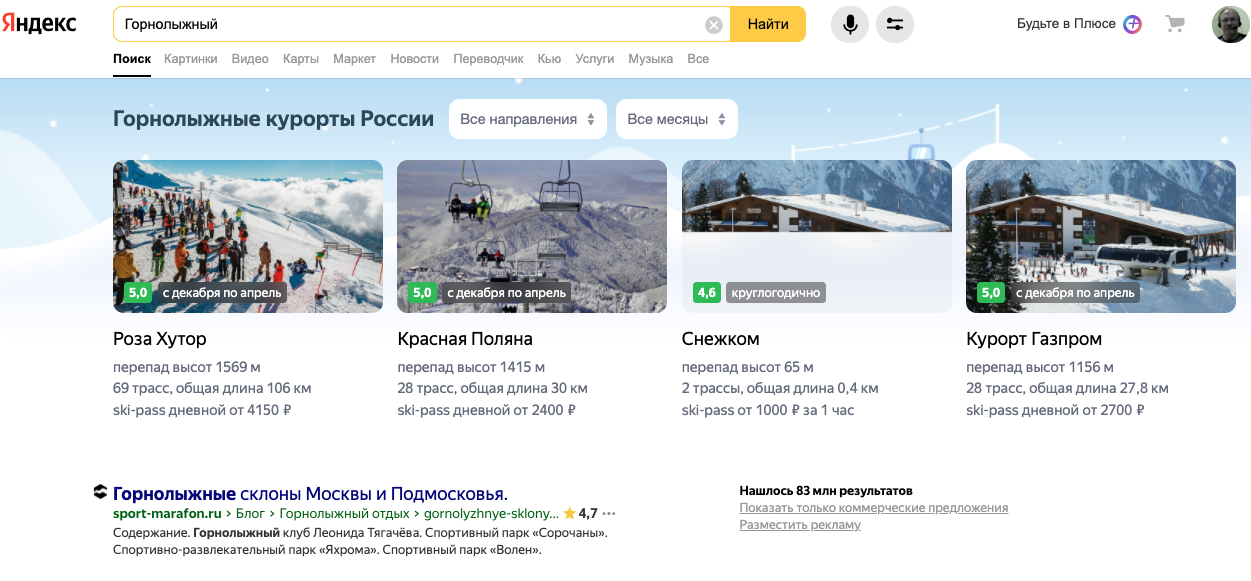This screenshot has height=581, width=1251.
Task: Click the sport-marafon.ru favicon icon
Action: 100,492
